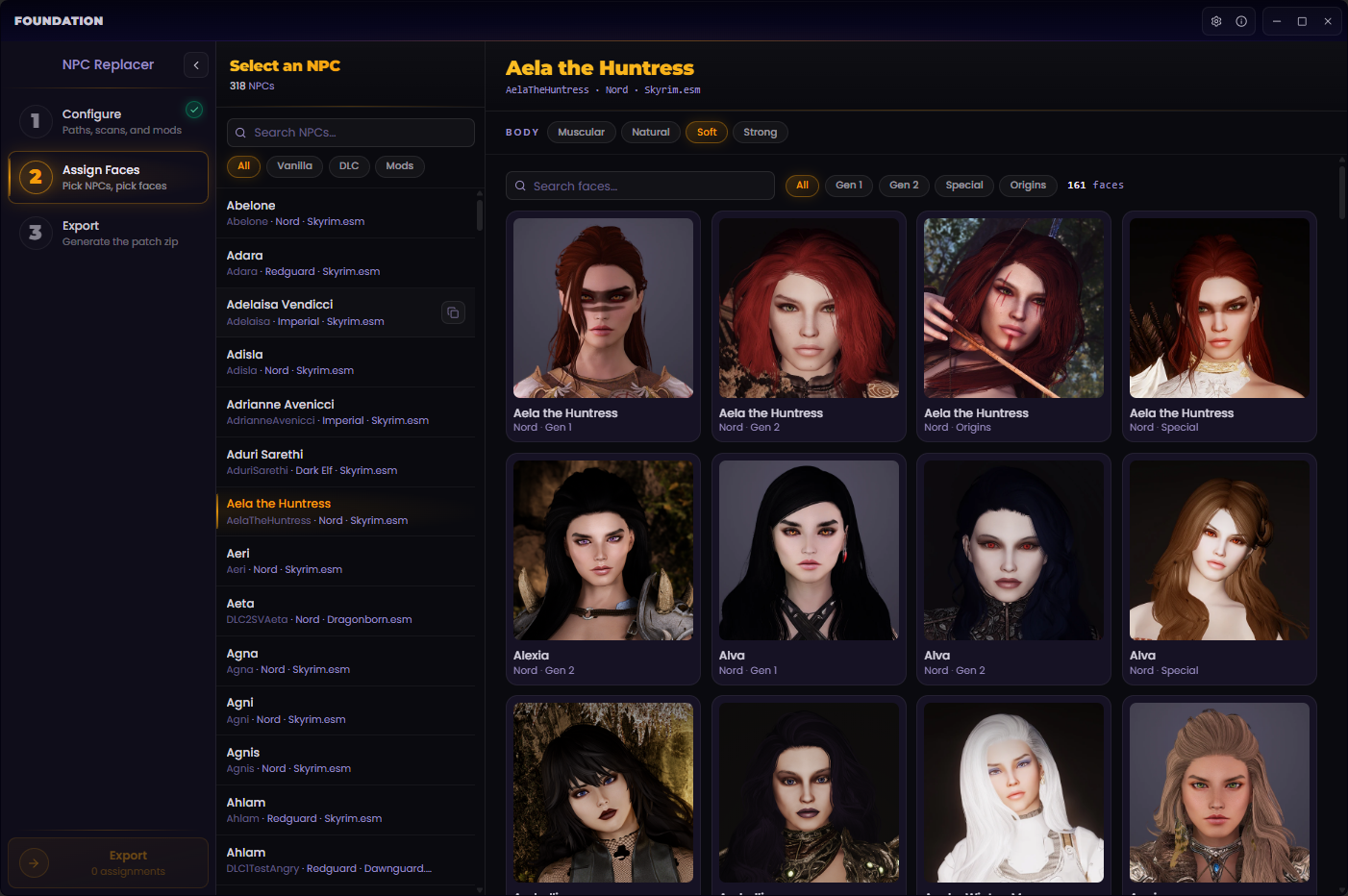Enable the Strong body type

761,132
